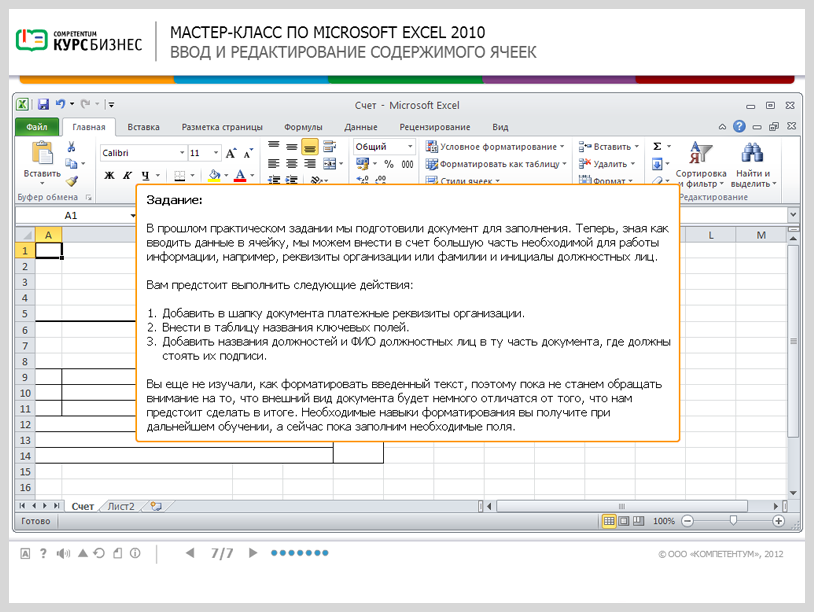
Task: Toggle Underline (Ч) formatting
Action: click(145, 175)
